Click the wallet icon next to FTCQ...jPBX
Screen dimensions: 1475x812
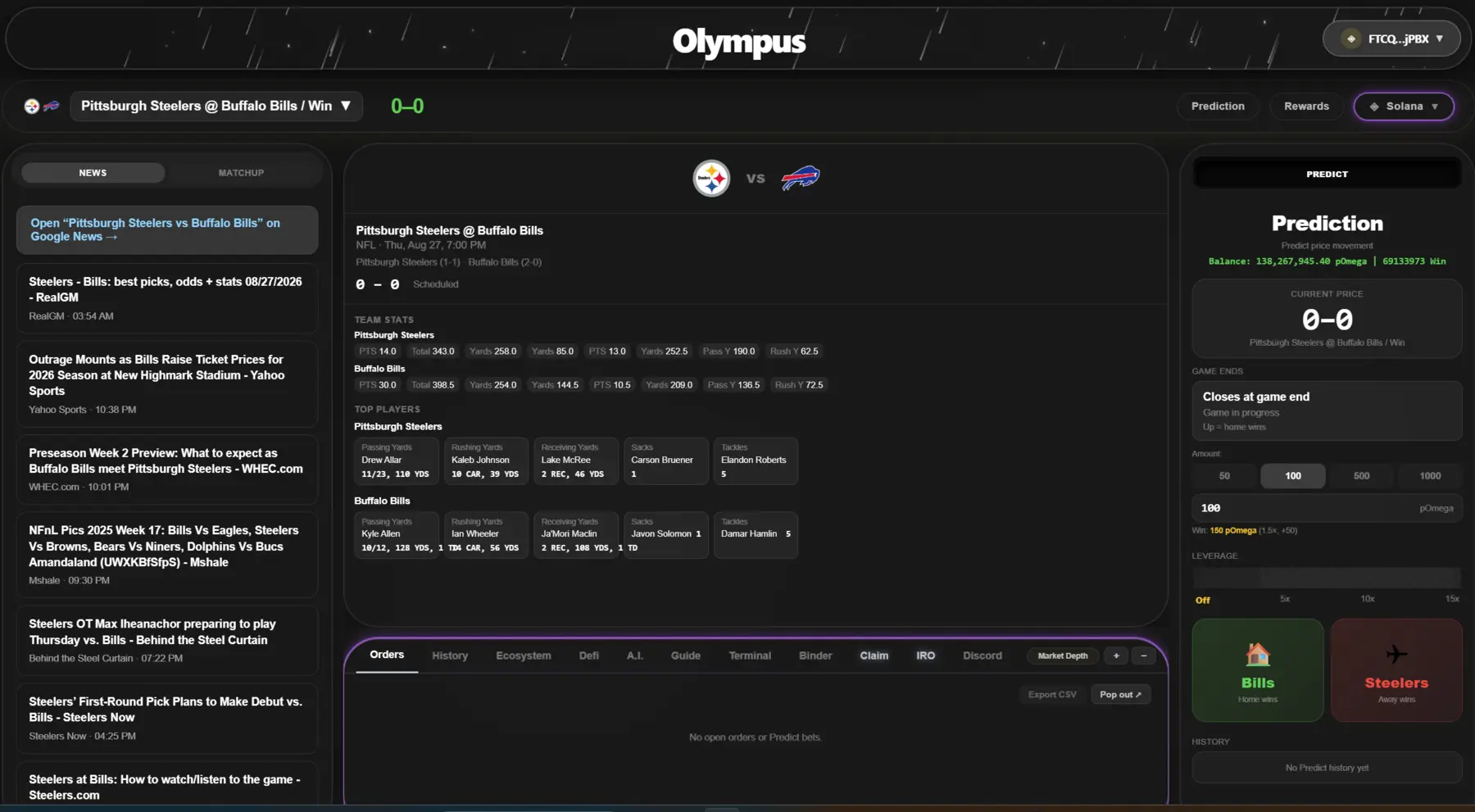pos(1351,39)
